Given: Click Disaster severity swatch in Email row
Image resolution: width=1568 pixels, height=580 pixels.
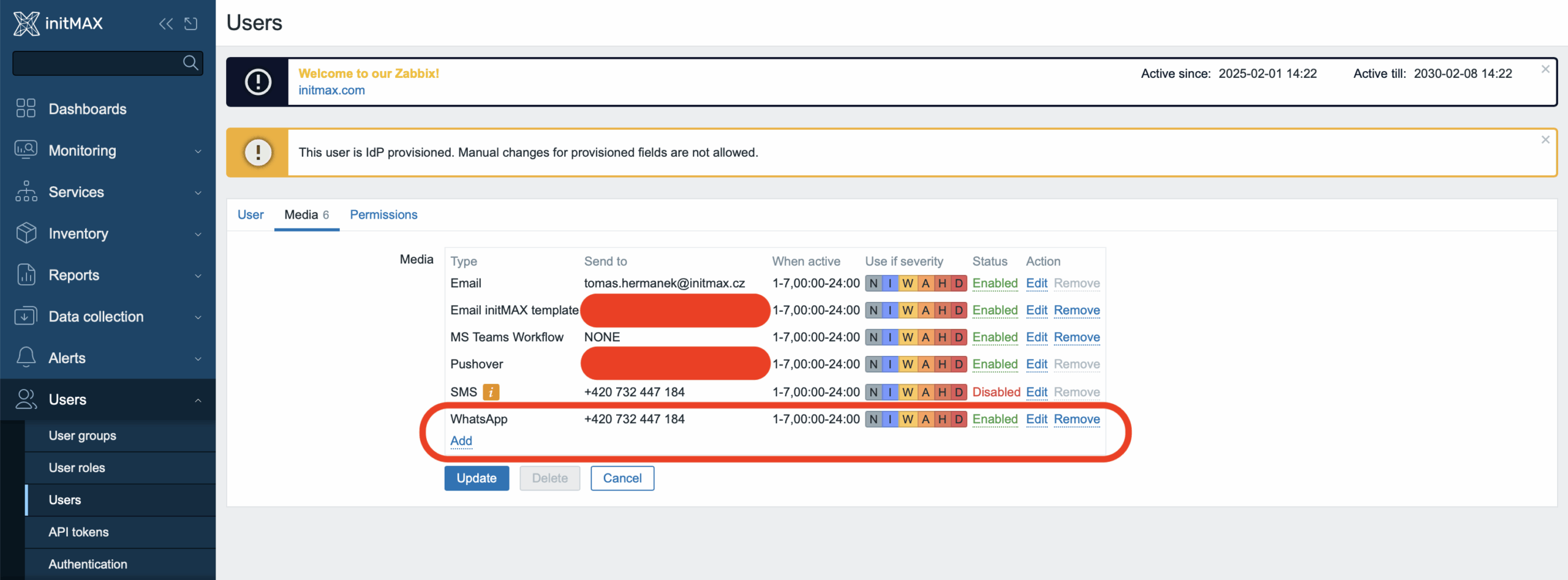Looking at the screenshot, I should (959, 283).
